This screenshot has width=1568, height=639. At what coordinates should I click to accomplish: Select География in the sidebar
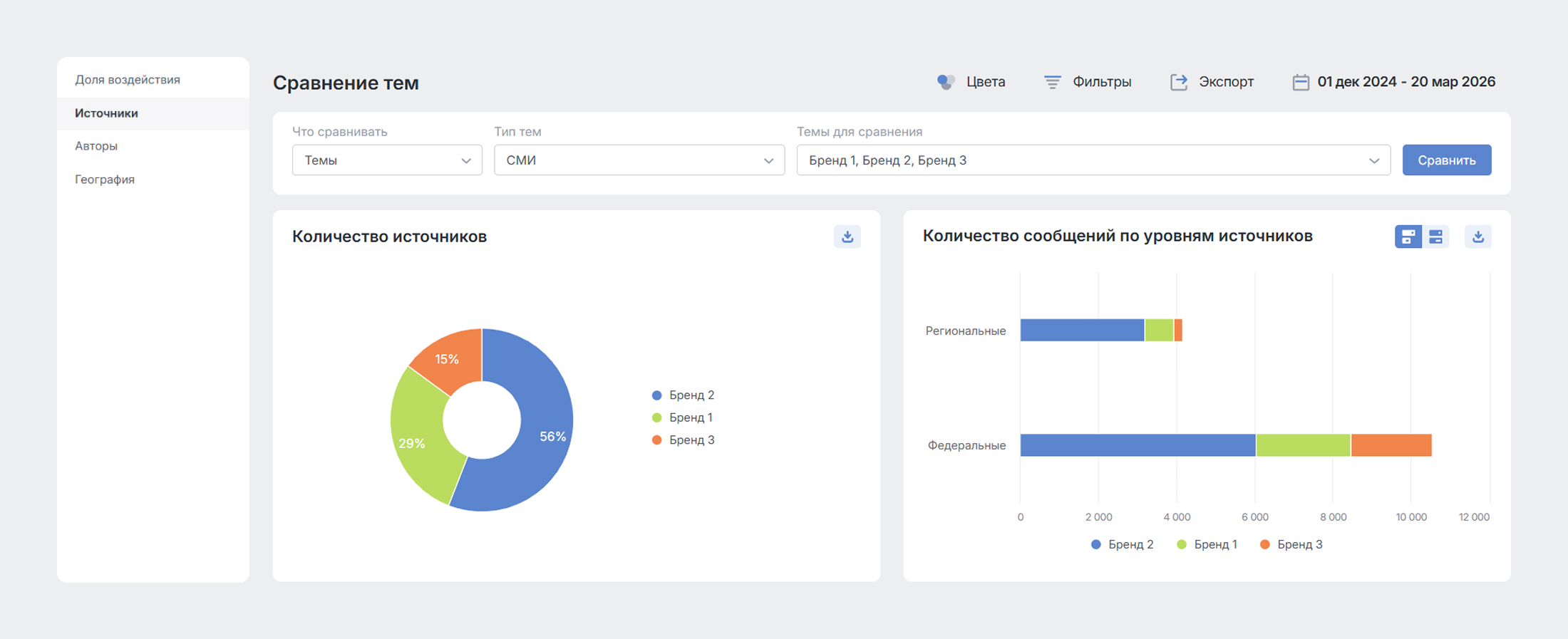tap(105, 180)
